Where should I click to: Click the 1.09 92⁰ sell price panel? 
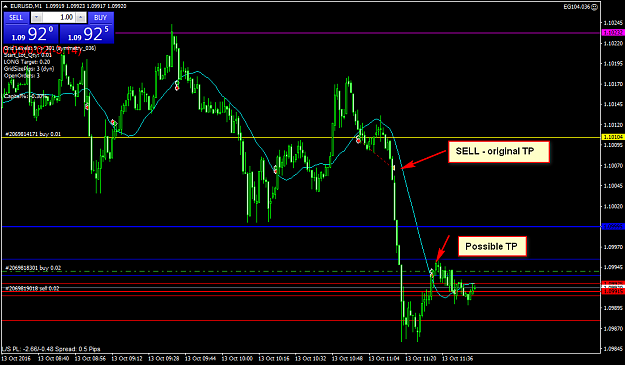coord(31,34)
